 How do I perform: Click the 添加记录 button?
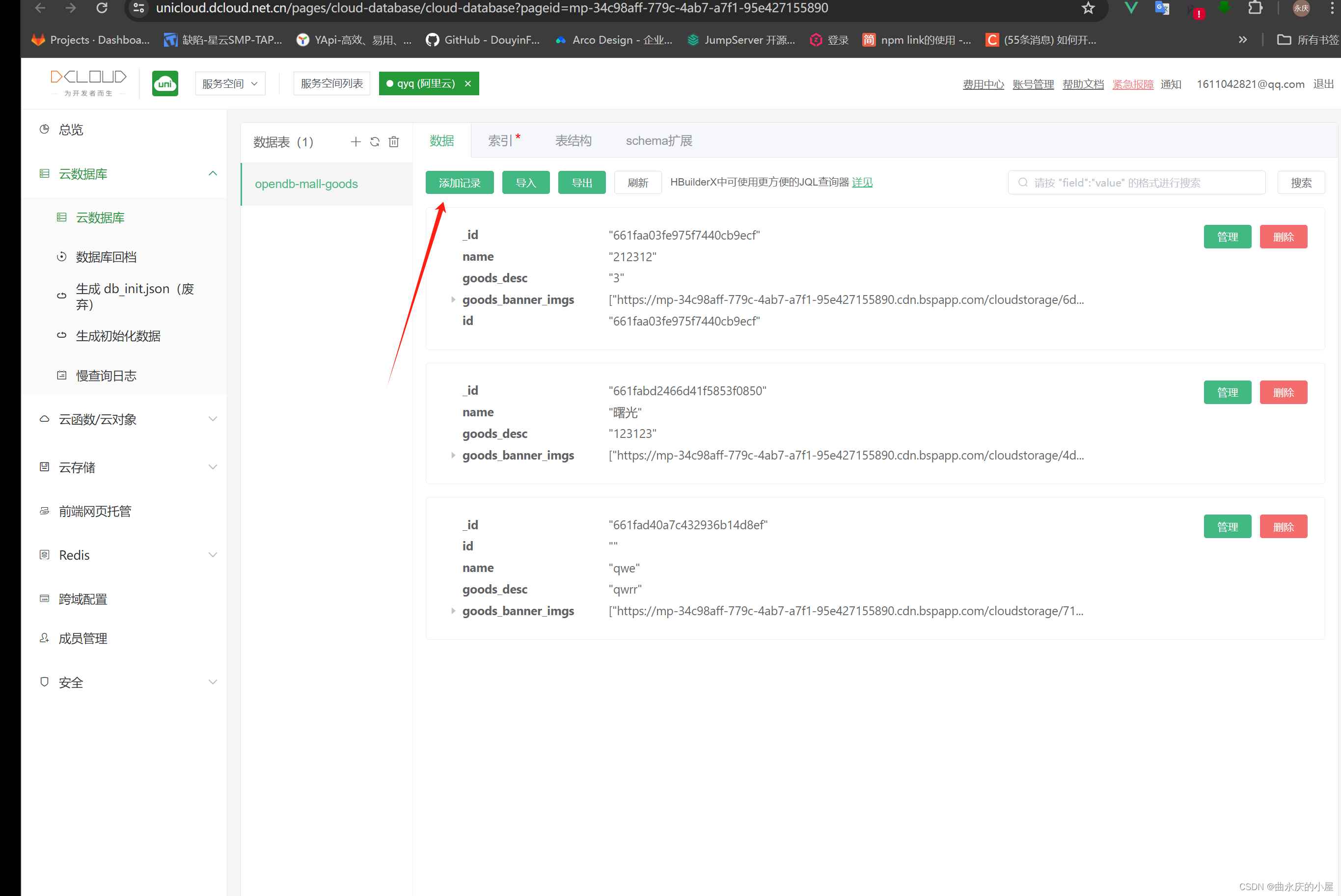pos(460,183)
